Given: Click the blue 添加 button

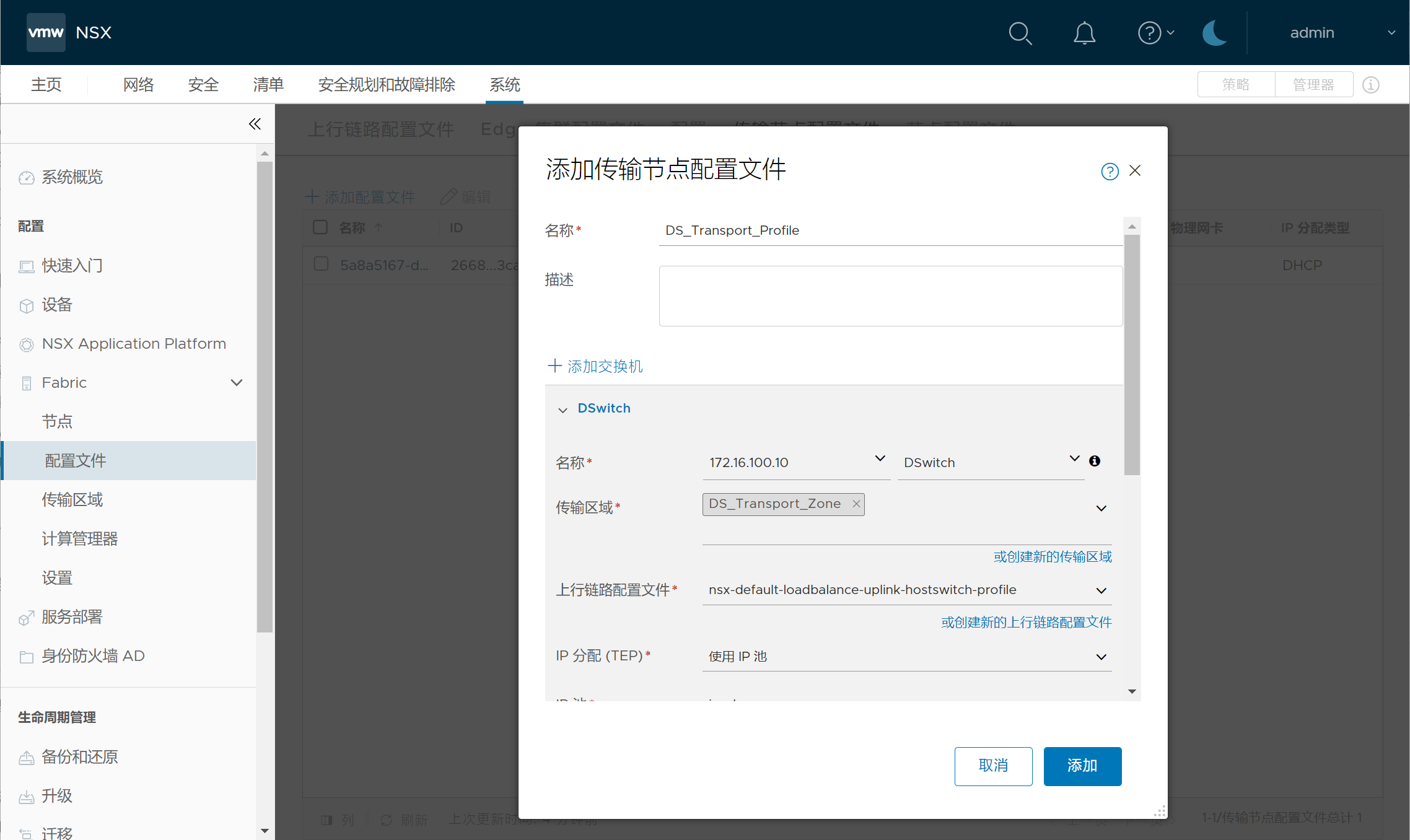Looking at the screenshot, I should [1082, 766].
